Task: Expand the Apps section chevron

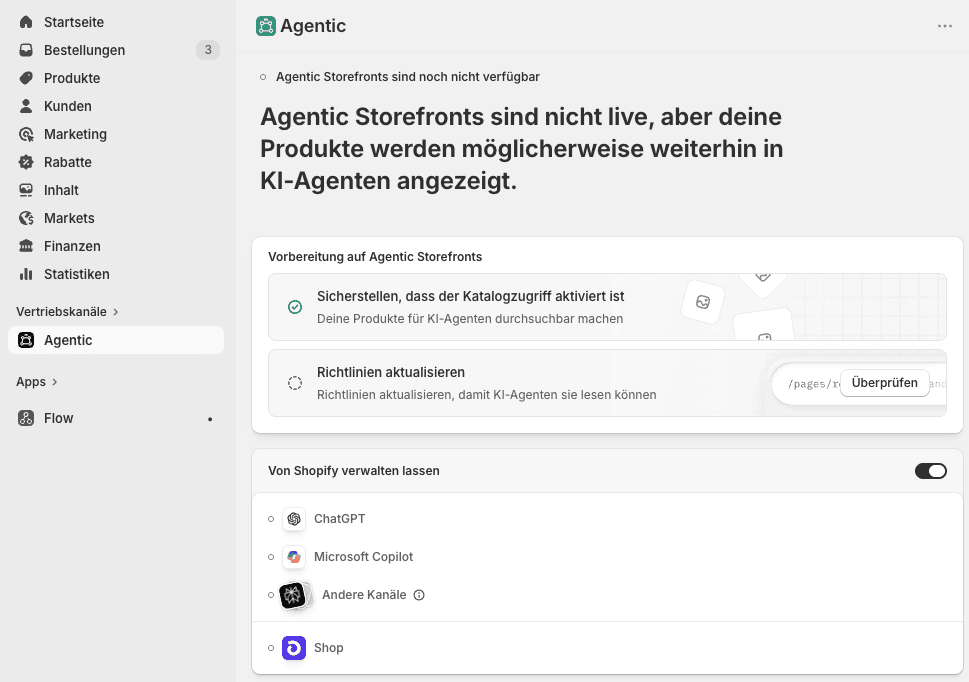Action: coord(54,382)
